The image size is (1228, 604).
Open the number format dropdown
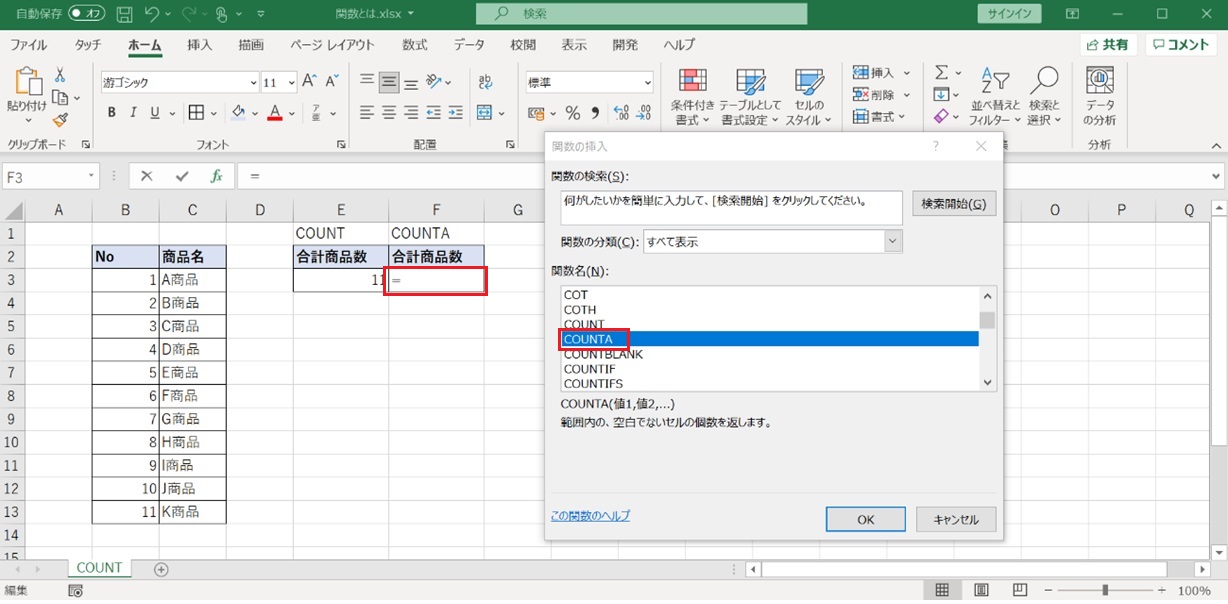pyautogui.click(x=647, y=83)
